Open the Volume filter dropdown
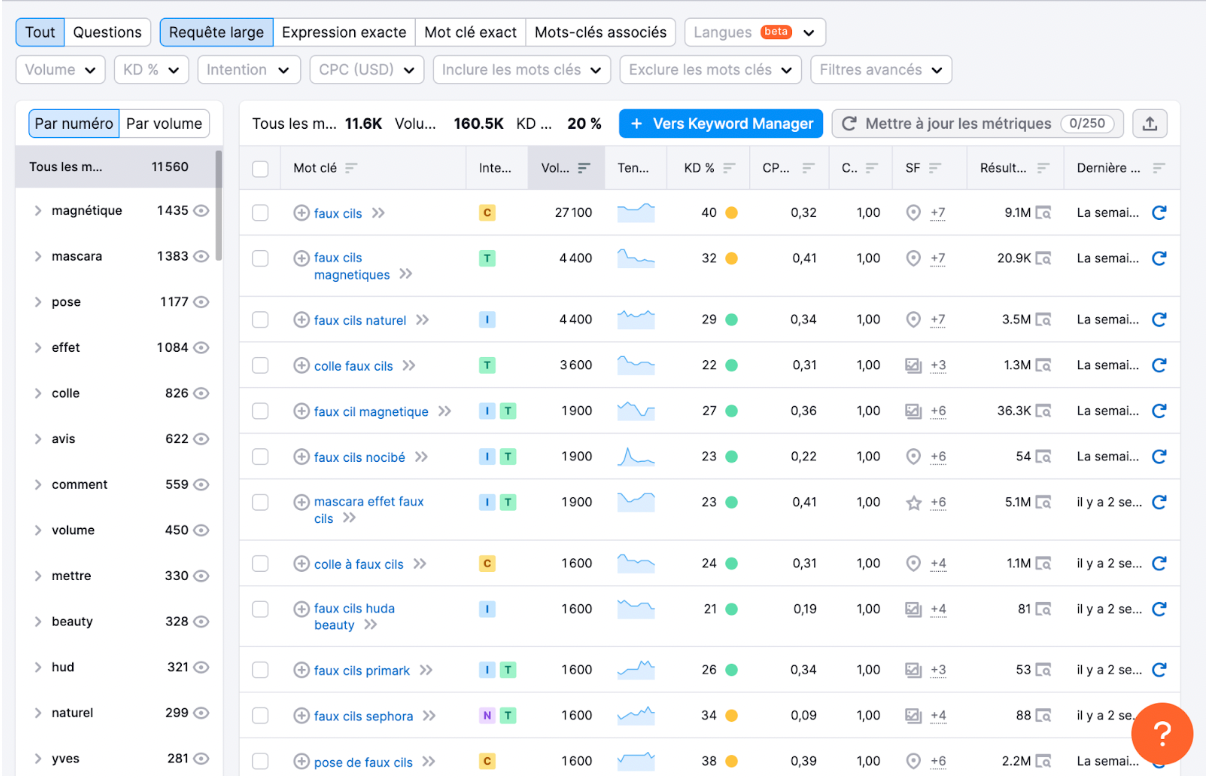The width and height of the screenshot is (1206, 778). click(61, 70)
